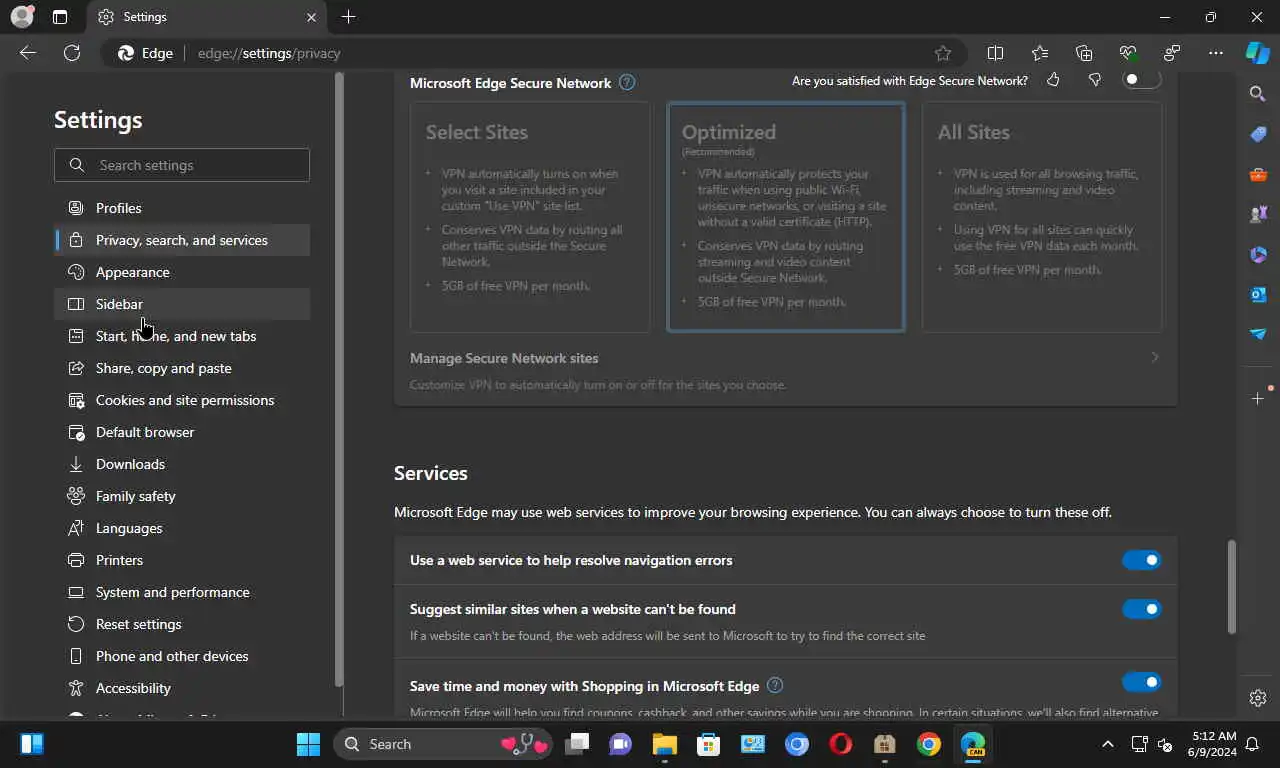The width and height of the screenshot is (1280, 768).
Task: Open sidebar Games chess icon
Action: click(1258, 214)
